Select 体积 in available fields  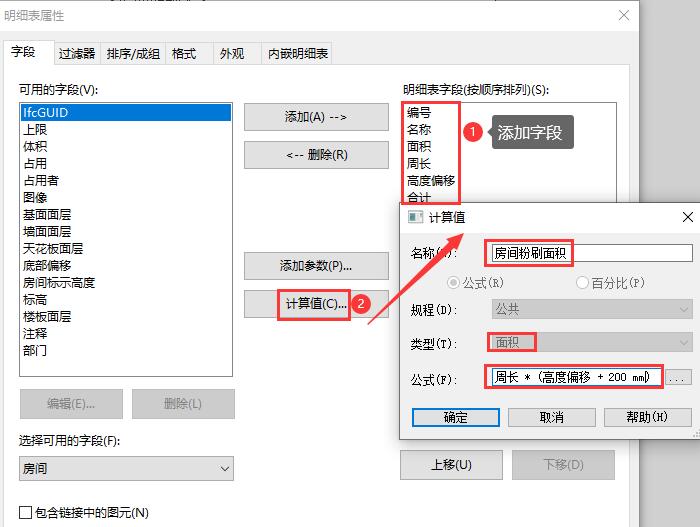click(x=126, y=146)
